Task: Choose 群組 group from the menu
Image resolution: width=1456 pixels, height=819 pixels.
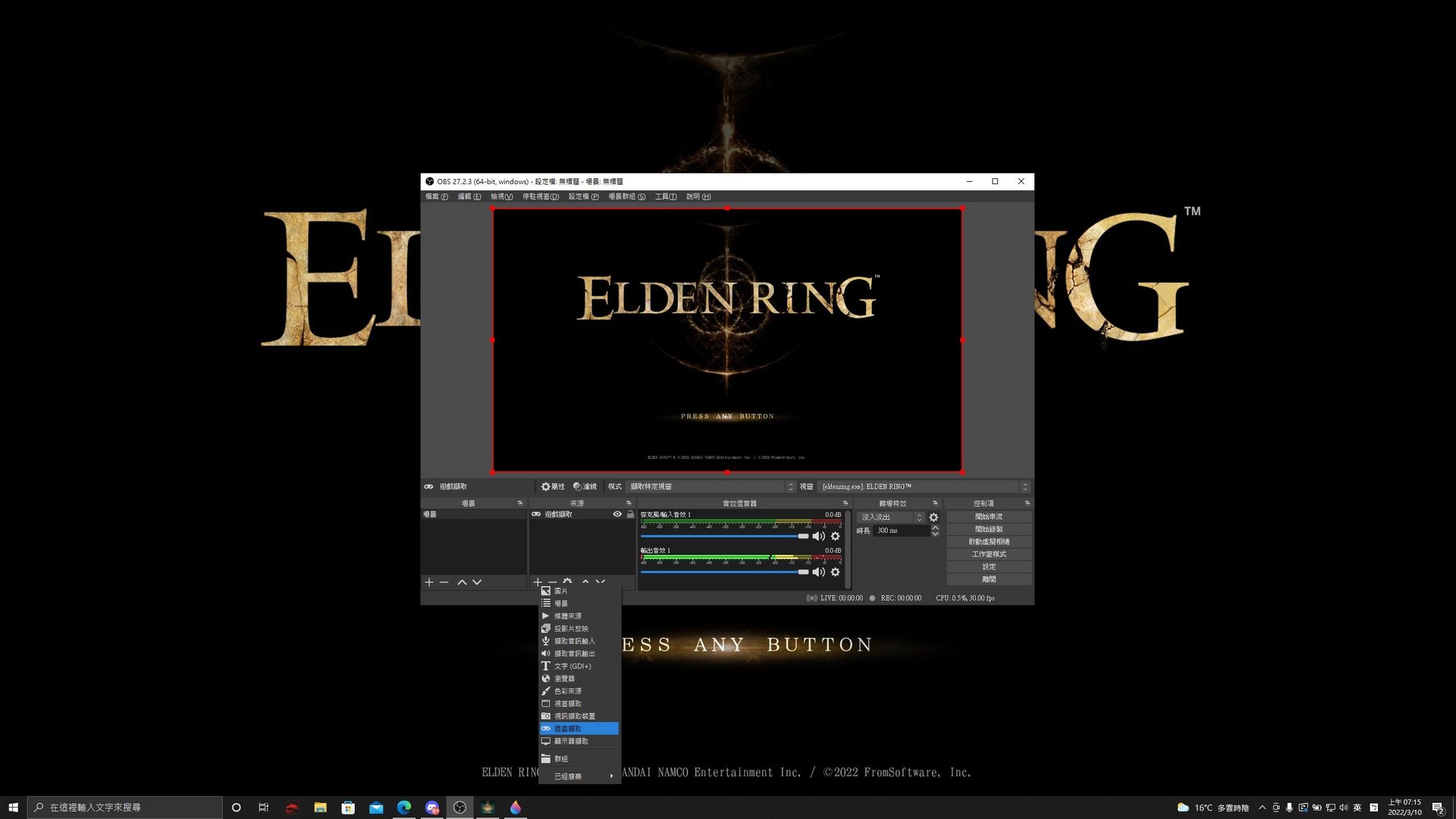Action: point(580,759)
